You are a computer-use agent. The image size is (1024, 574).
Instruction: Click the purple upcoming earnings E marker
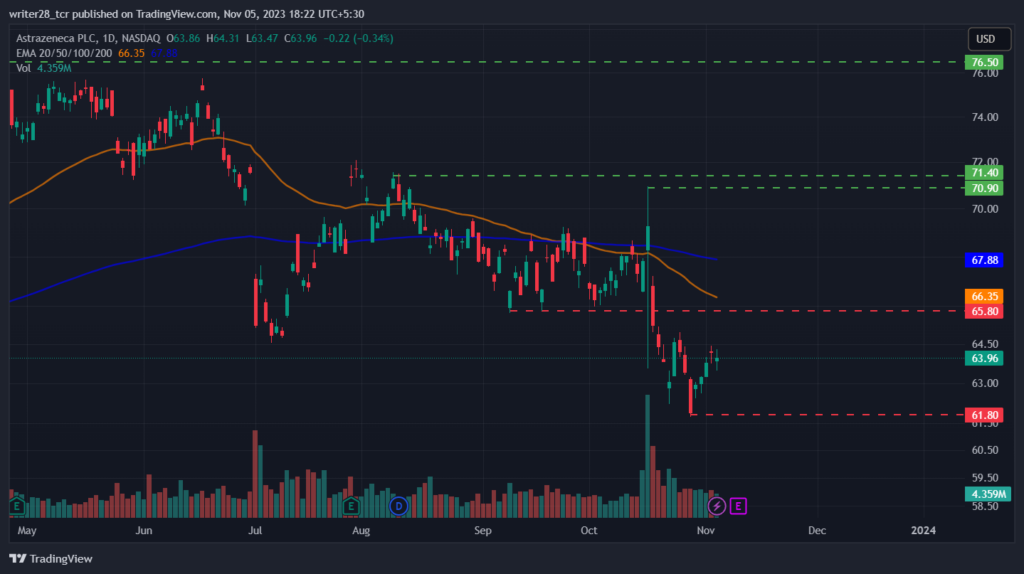pyautogui.click(x=738, y=506)
